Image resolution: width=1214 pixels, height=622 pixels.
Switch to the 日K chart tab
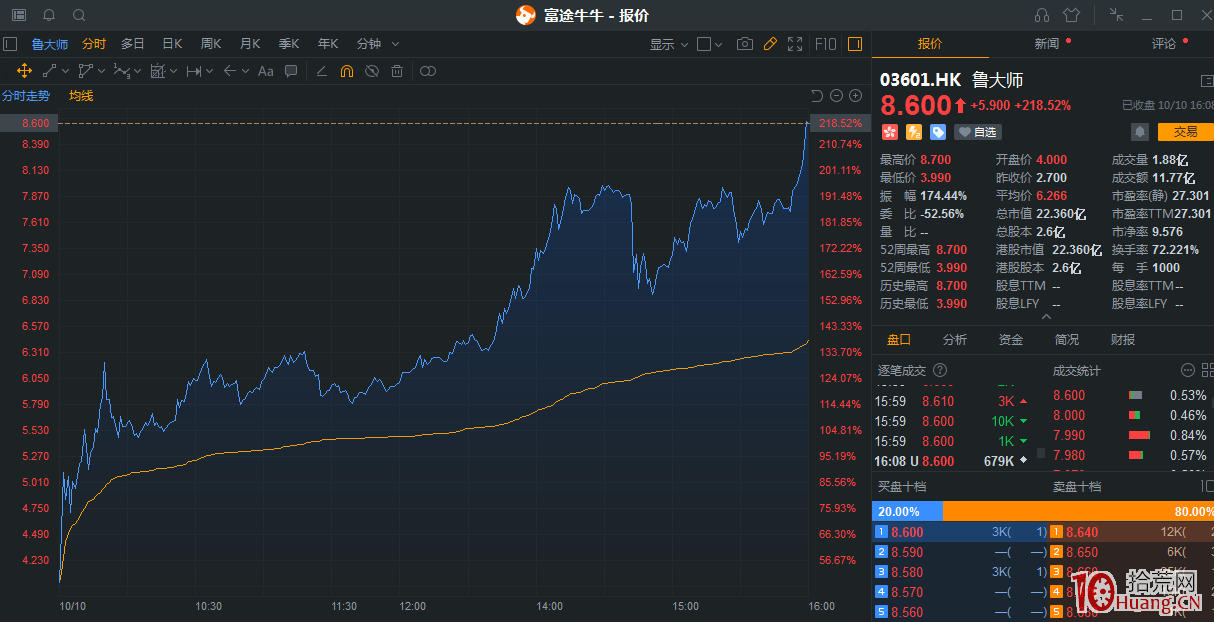pyautogui.click(x=172, y=44)
